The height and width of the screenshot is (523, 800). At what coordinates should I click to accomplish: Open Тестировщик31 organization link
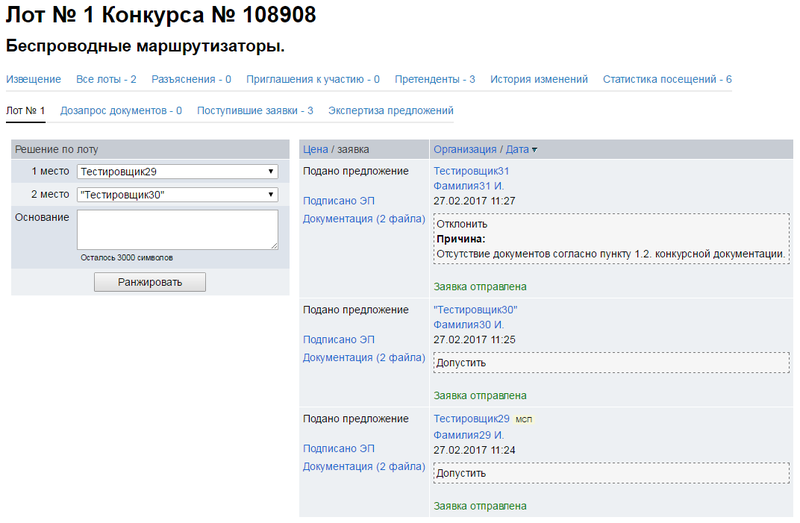471,171
